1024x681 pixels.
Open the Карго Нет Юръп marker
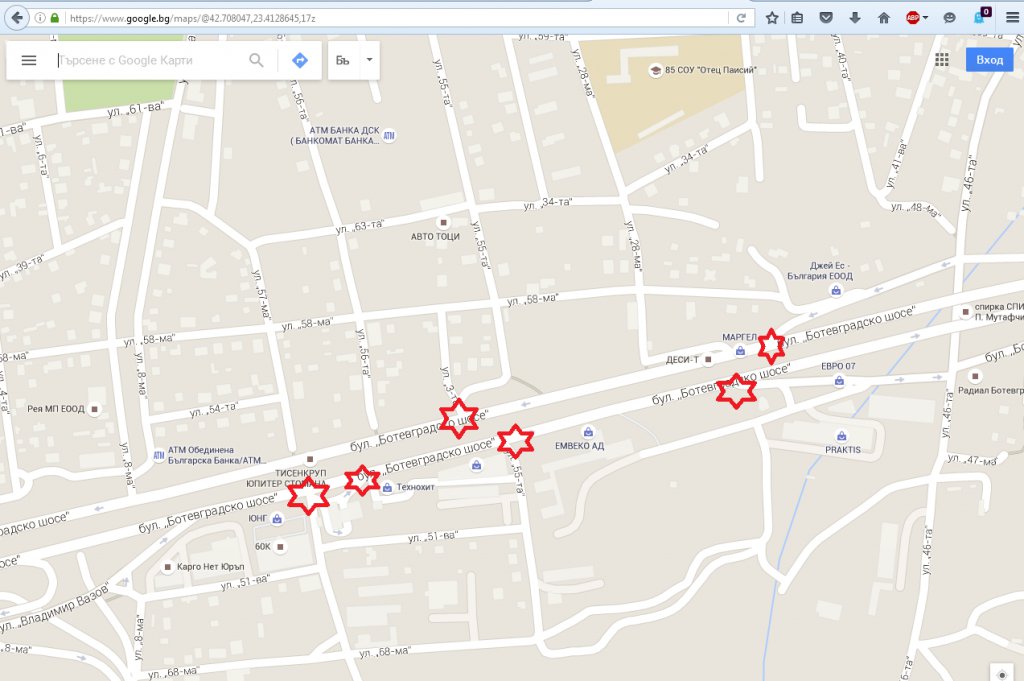168,567
